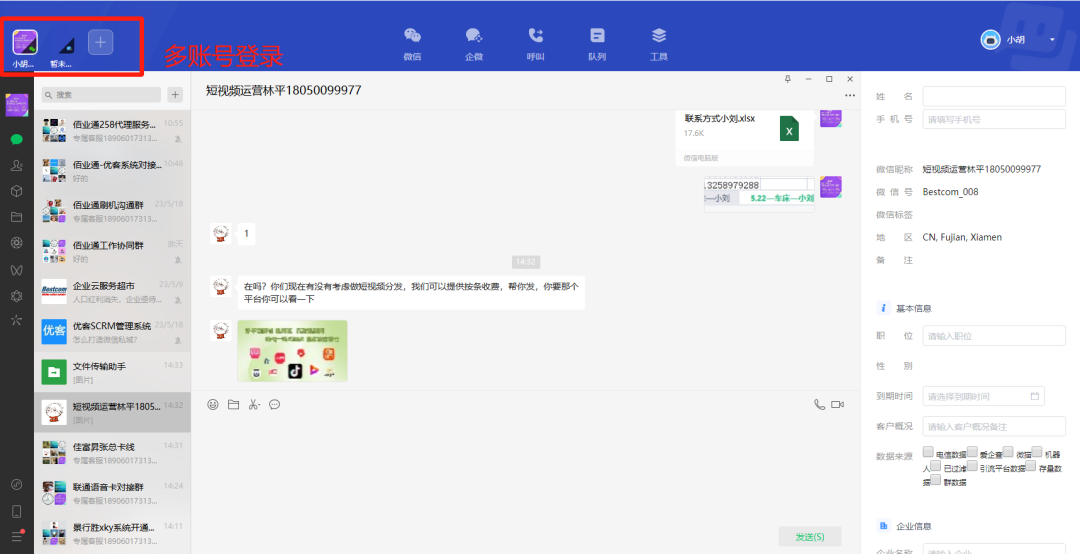
Task: Open the 企微 tab
Action: click(x=474, y=43)
